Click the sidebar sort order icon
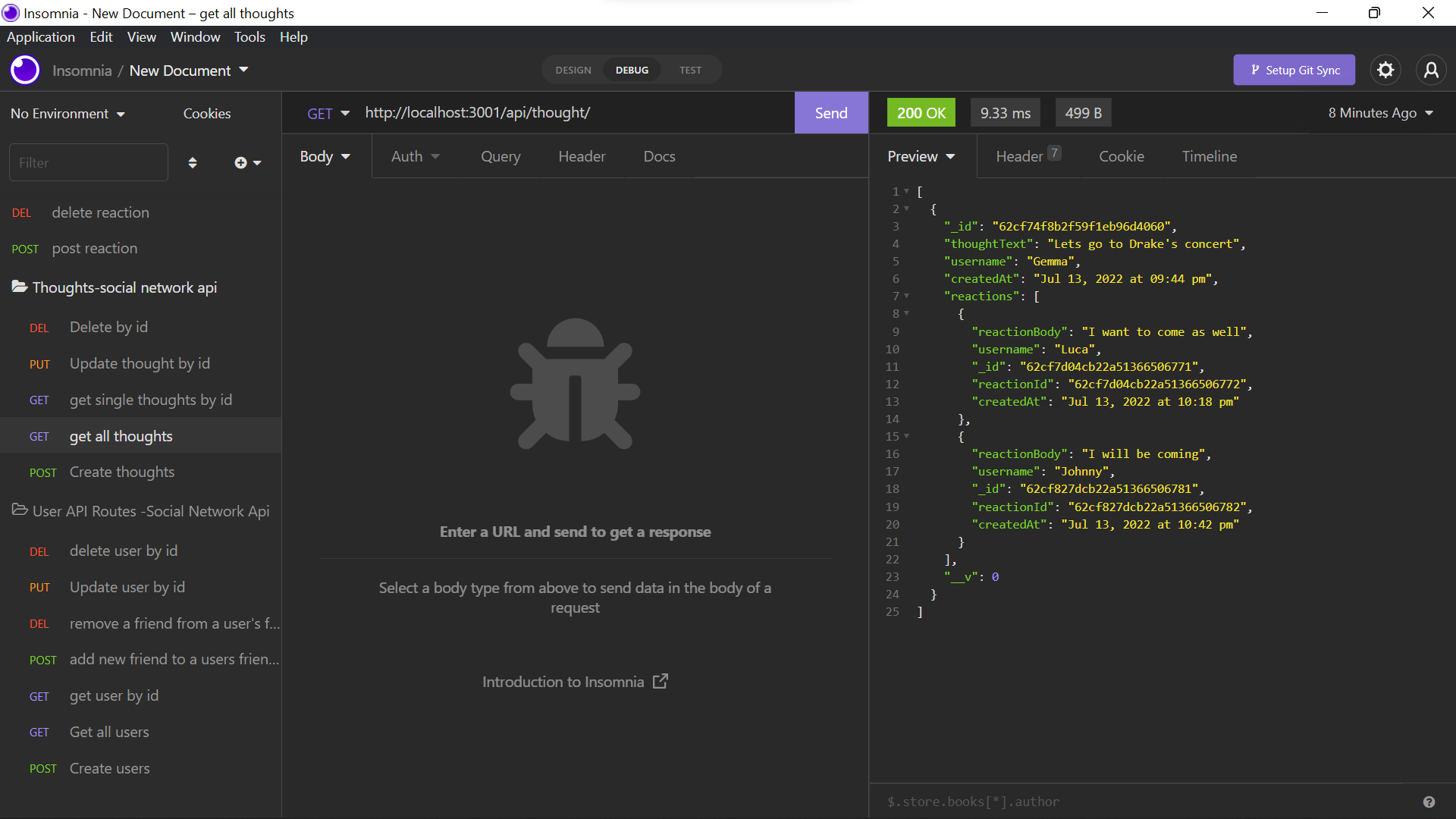This screenshot has width=1456, height=819. [193, 162]
